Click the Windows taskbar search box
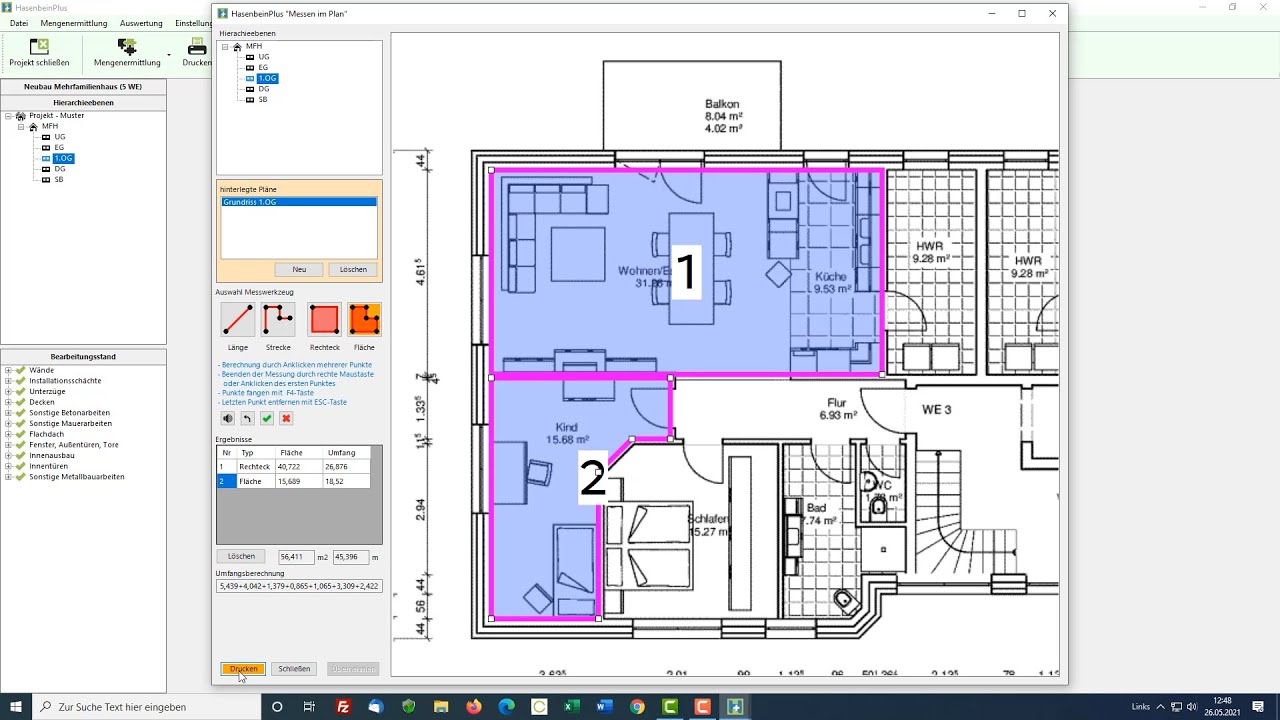This screenshot has width=1280, height=720. (146, 707)
